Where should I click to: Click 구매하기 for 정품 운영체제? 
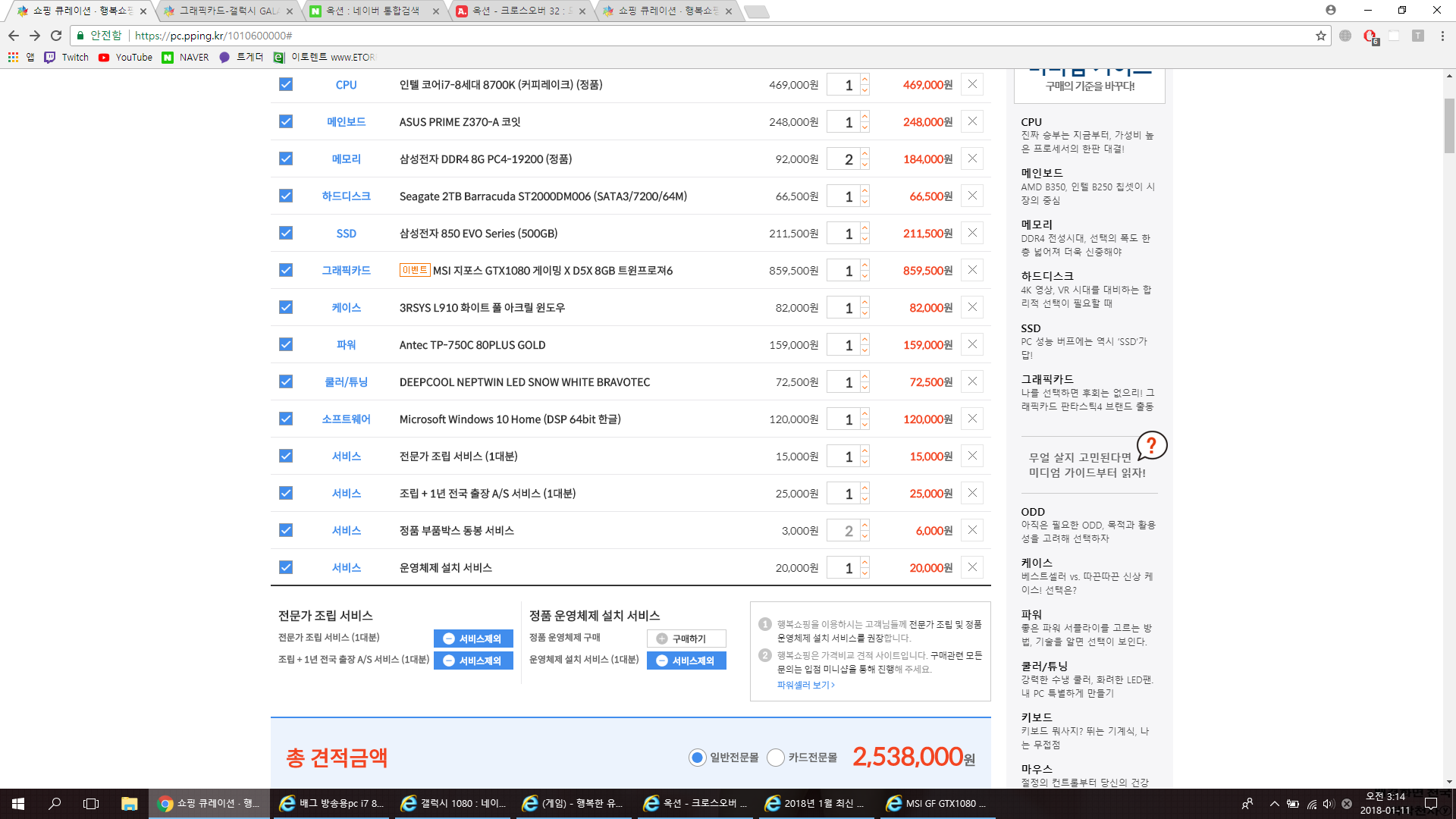tap(686, 639)
